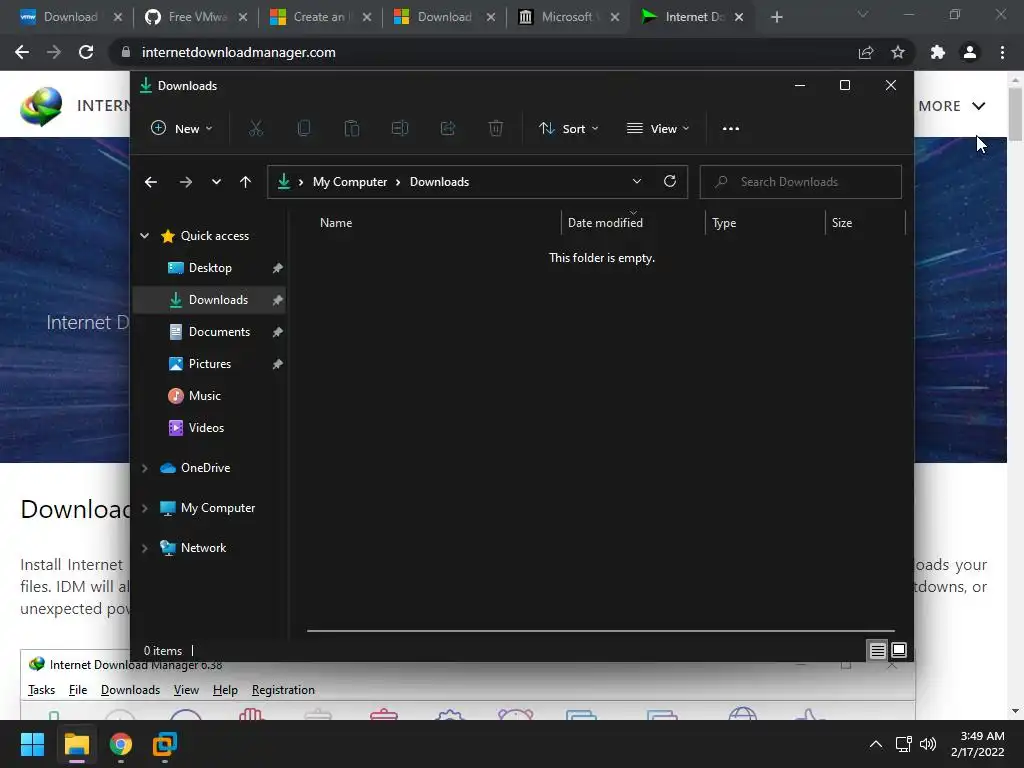Go forward in File Explorer navigation
This screenshot has width=1024, height=768.
coord(186,182)
